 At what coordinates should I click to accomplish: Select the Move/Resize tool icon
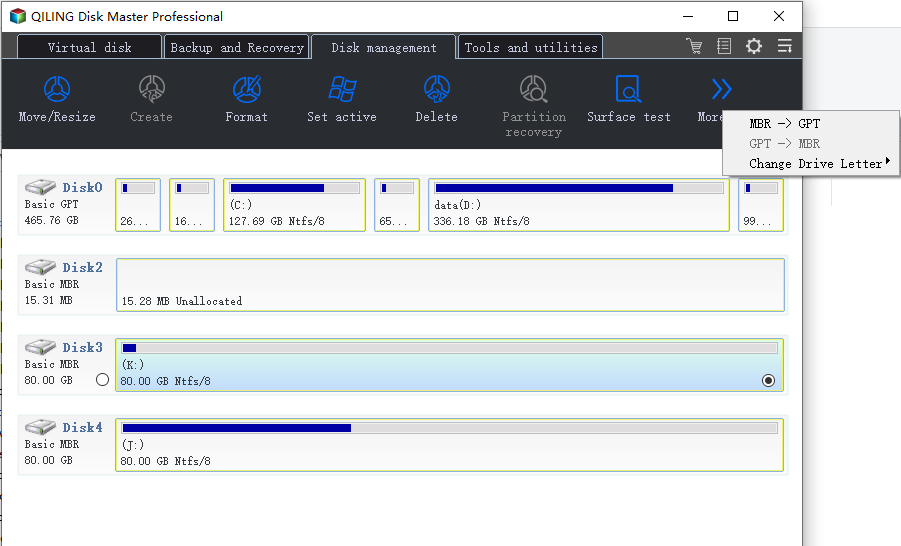click(57, 89)
